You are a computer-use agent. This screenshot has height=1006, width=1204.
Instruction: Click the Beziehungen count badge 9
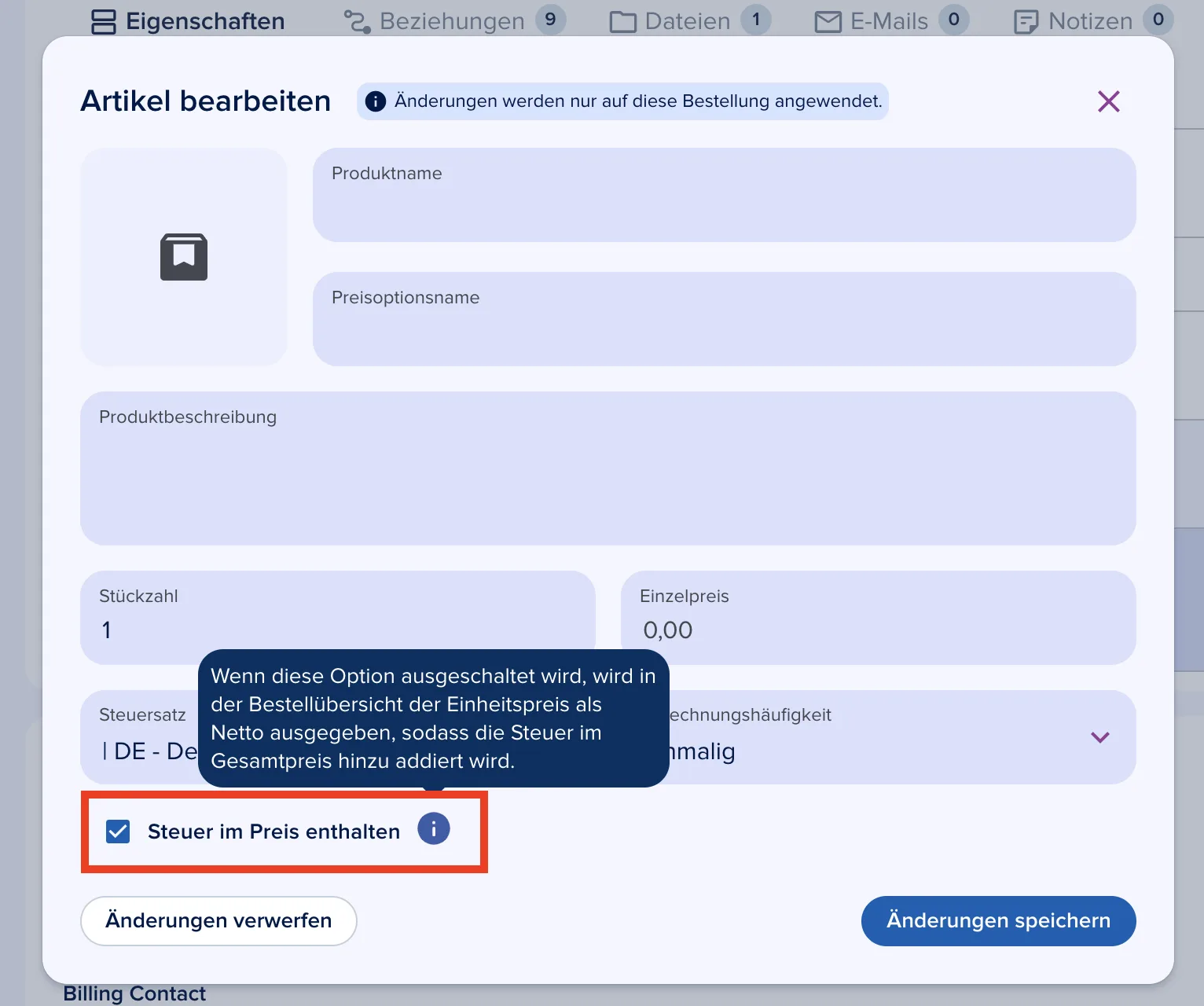pos(550,20)
